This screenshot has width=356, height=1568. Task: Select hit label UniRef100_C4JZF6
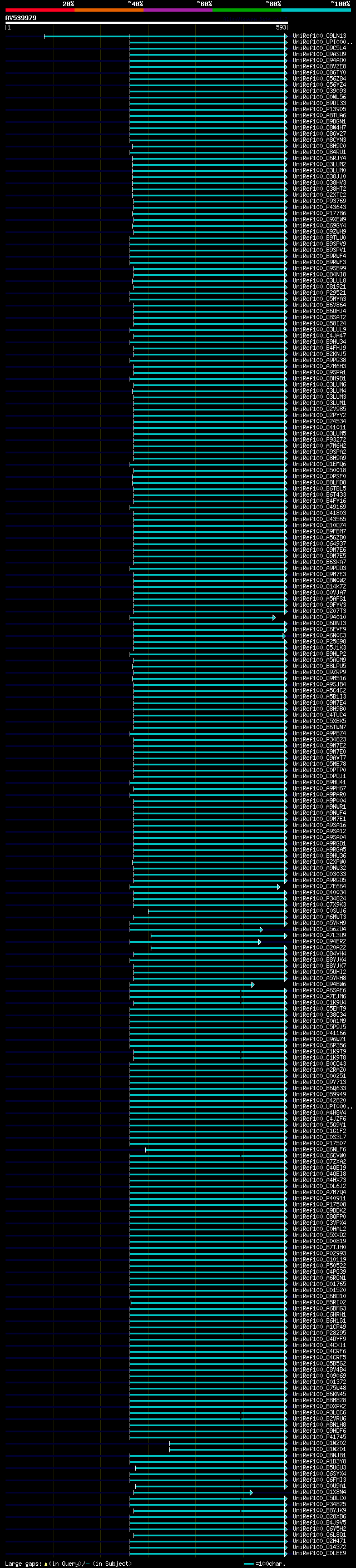[x=319, y=1119]
